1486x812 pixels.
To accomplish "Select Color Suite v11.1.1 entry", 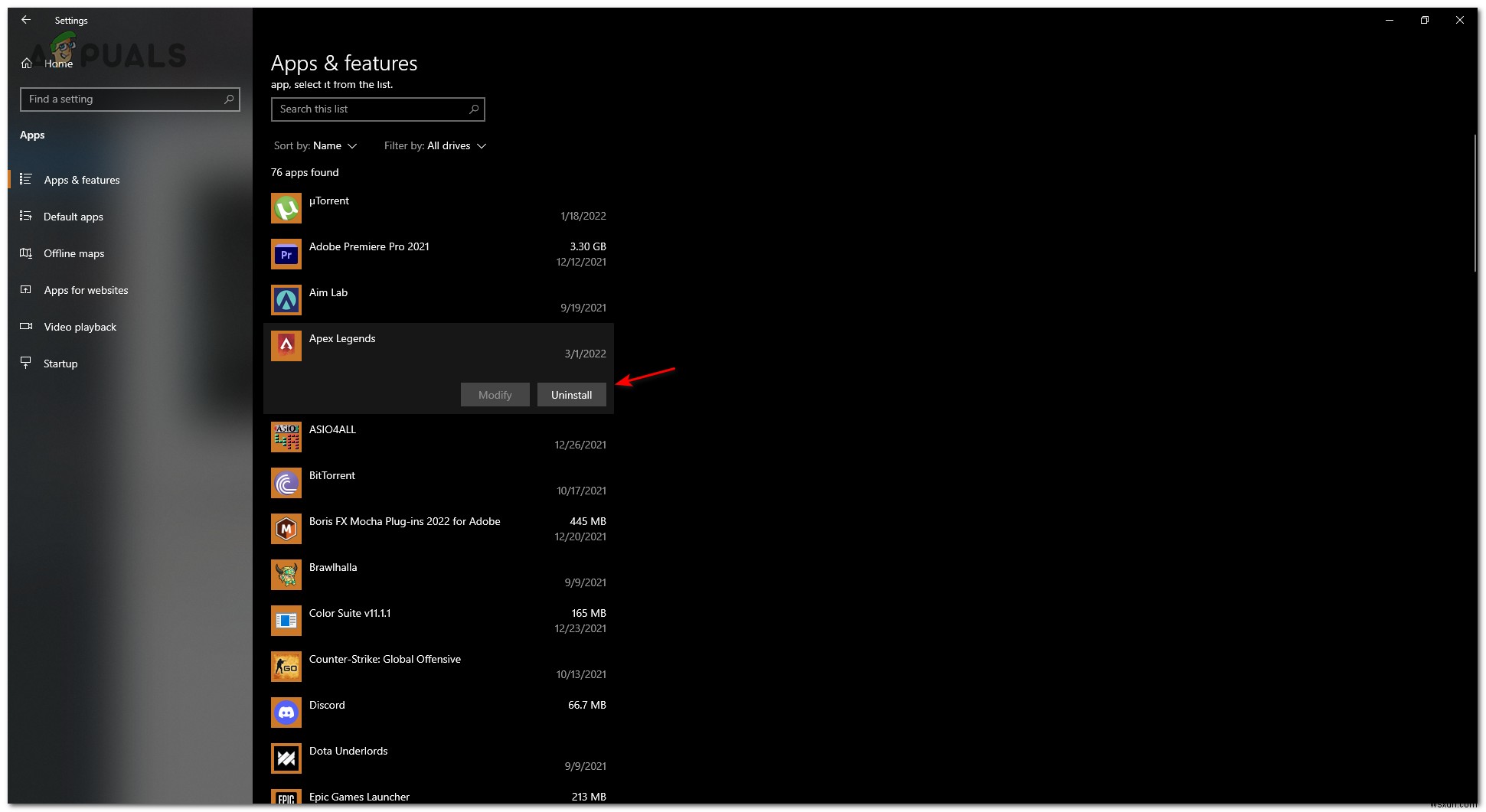I will pos(439,621).
